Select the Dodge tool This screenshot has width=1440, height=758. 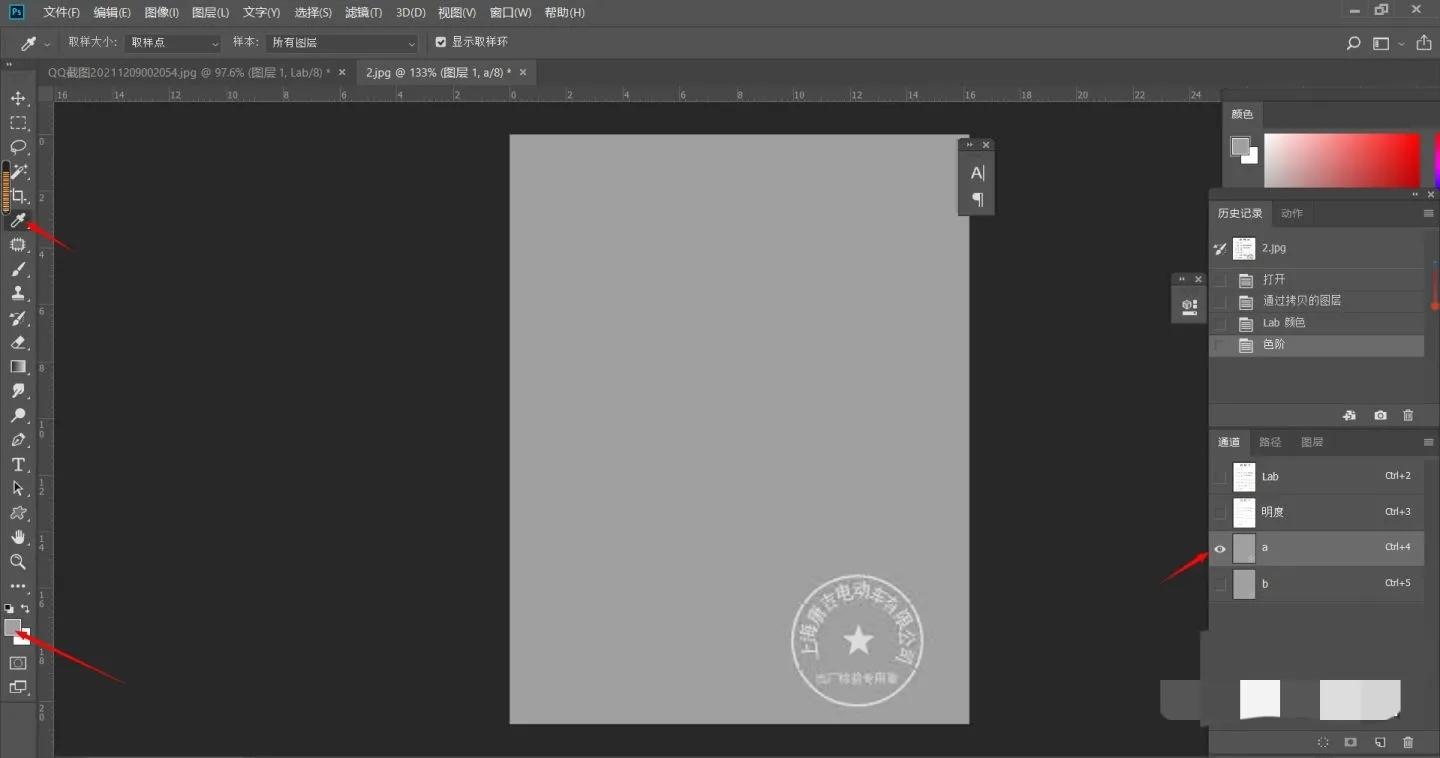[18, 415]
